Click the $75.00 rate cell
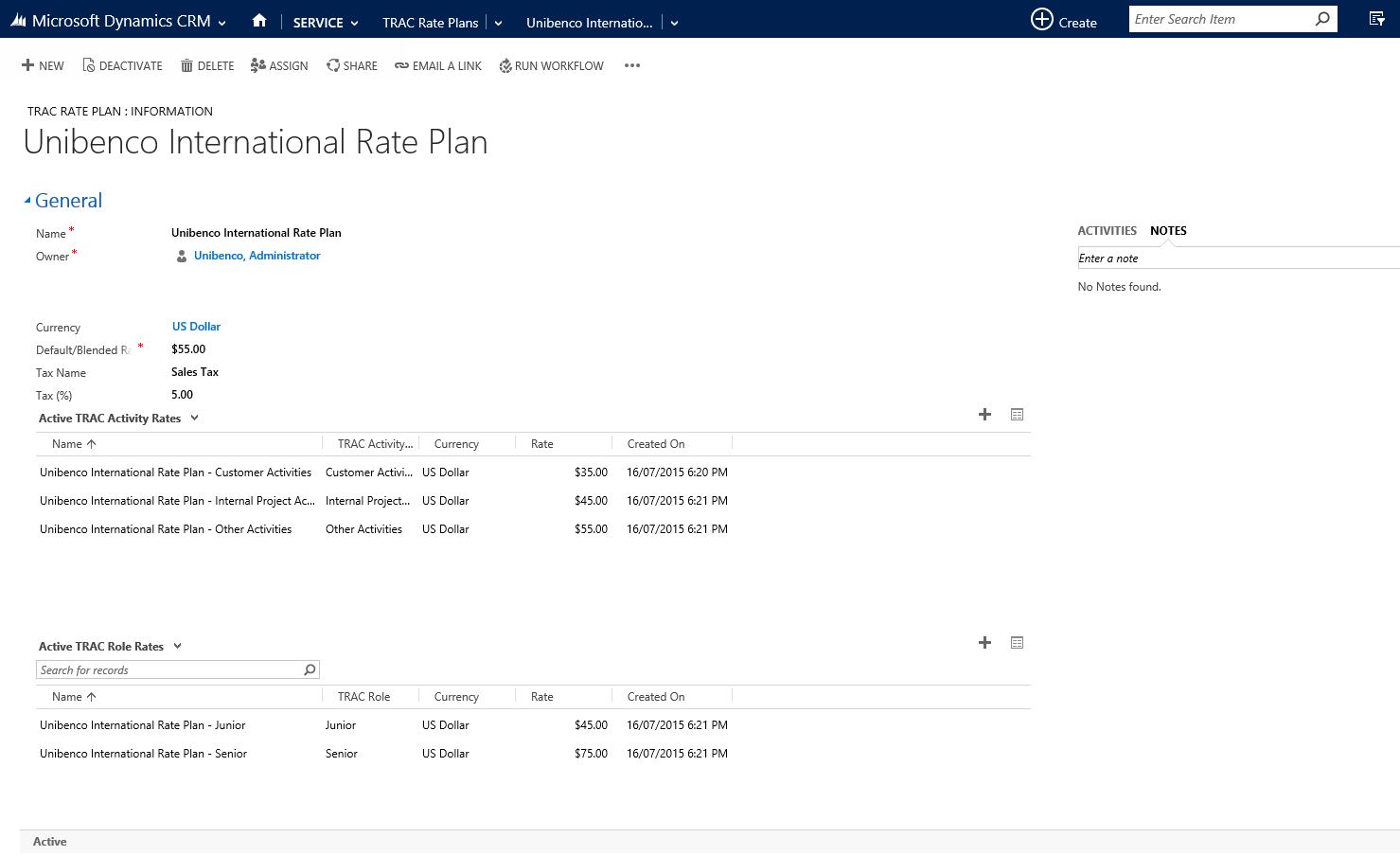 point(591,753)
